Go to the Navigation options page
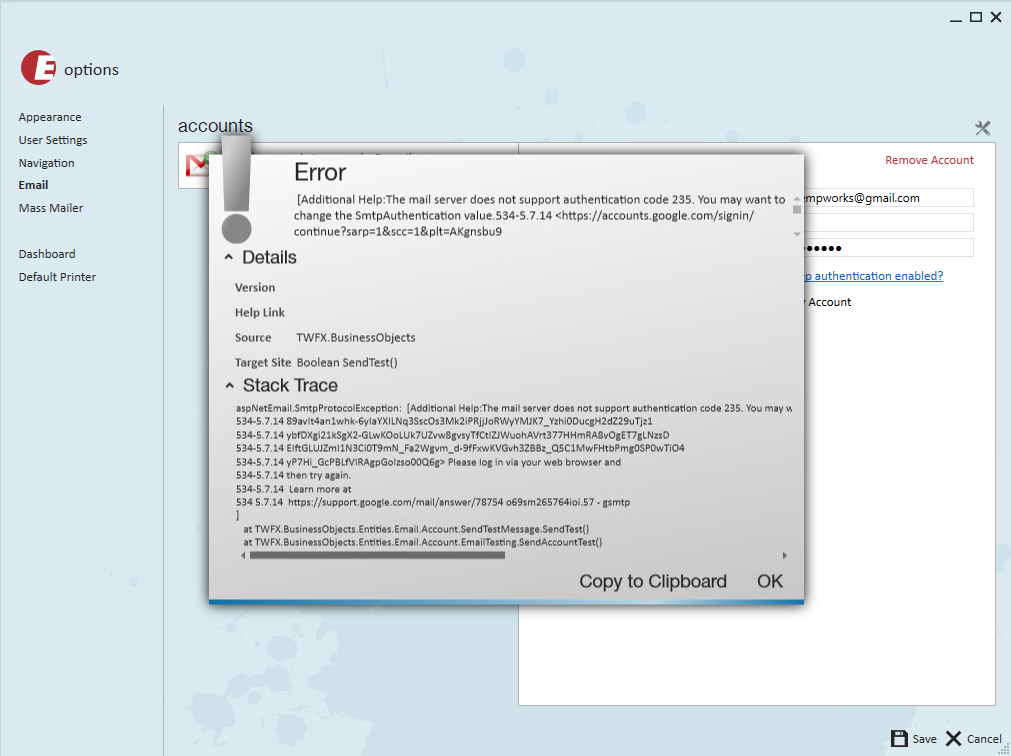 click(x=46, y=163)
